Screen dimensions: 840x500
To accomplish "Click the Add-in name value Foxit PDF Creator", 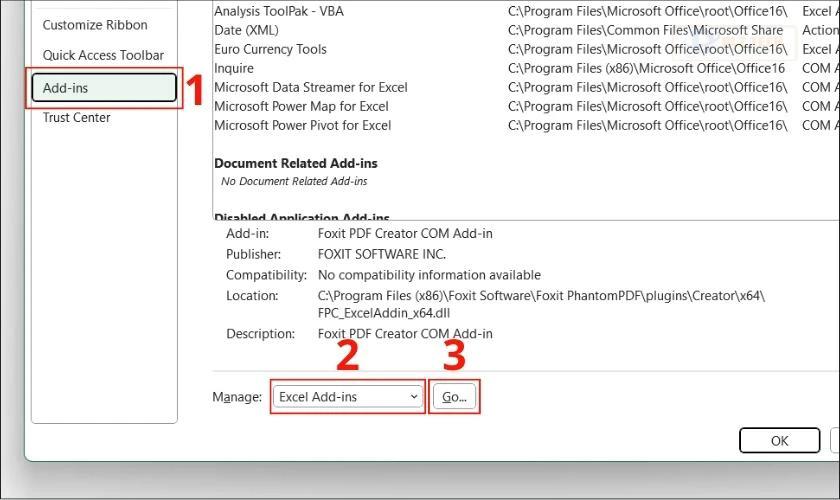I will point(405,234).
